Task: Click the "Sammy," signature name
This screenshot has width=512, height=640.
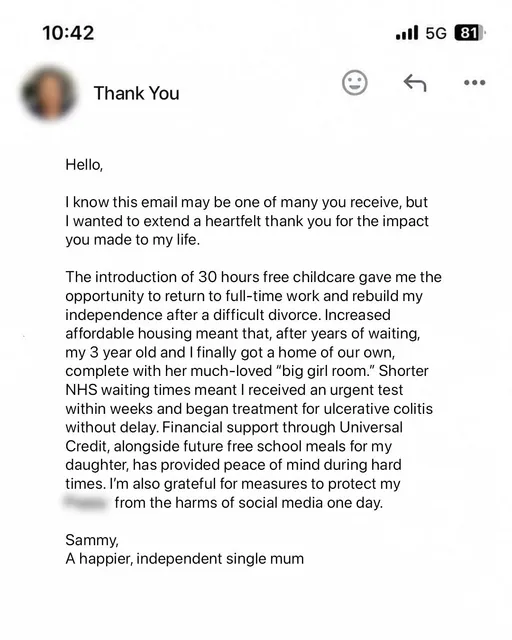Action: click(92, 540)
